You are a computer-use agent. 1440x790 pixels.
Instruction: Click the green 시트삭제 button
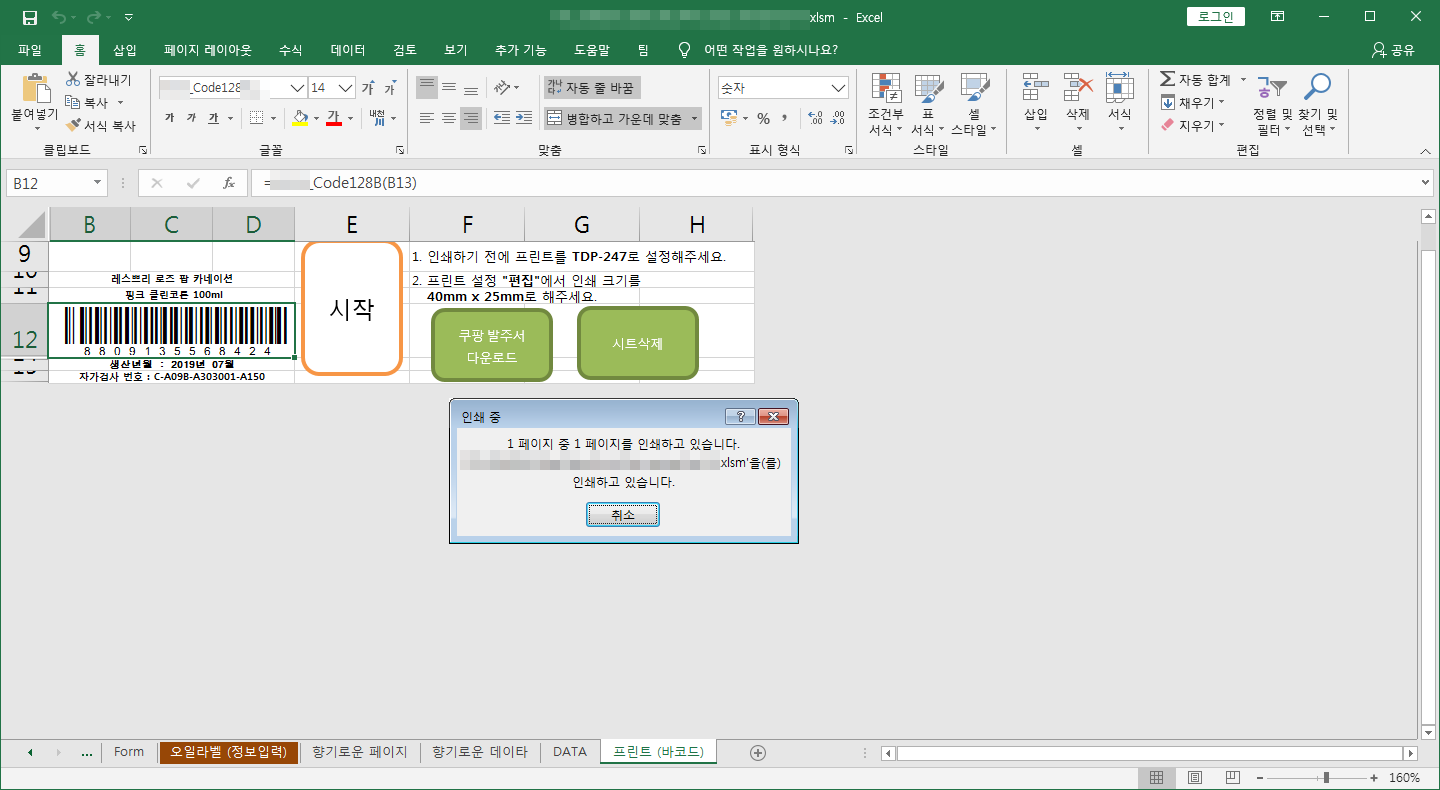coord(638,344)
